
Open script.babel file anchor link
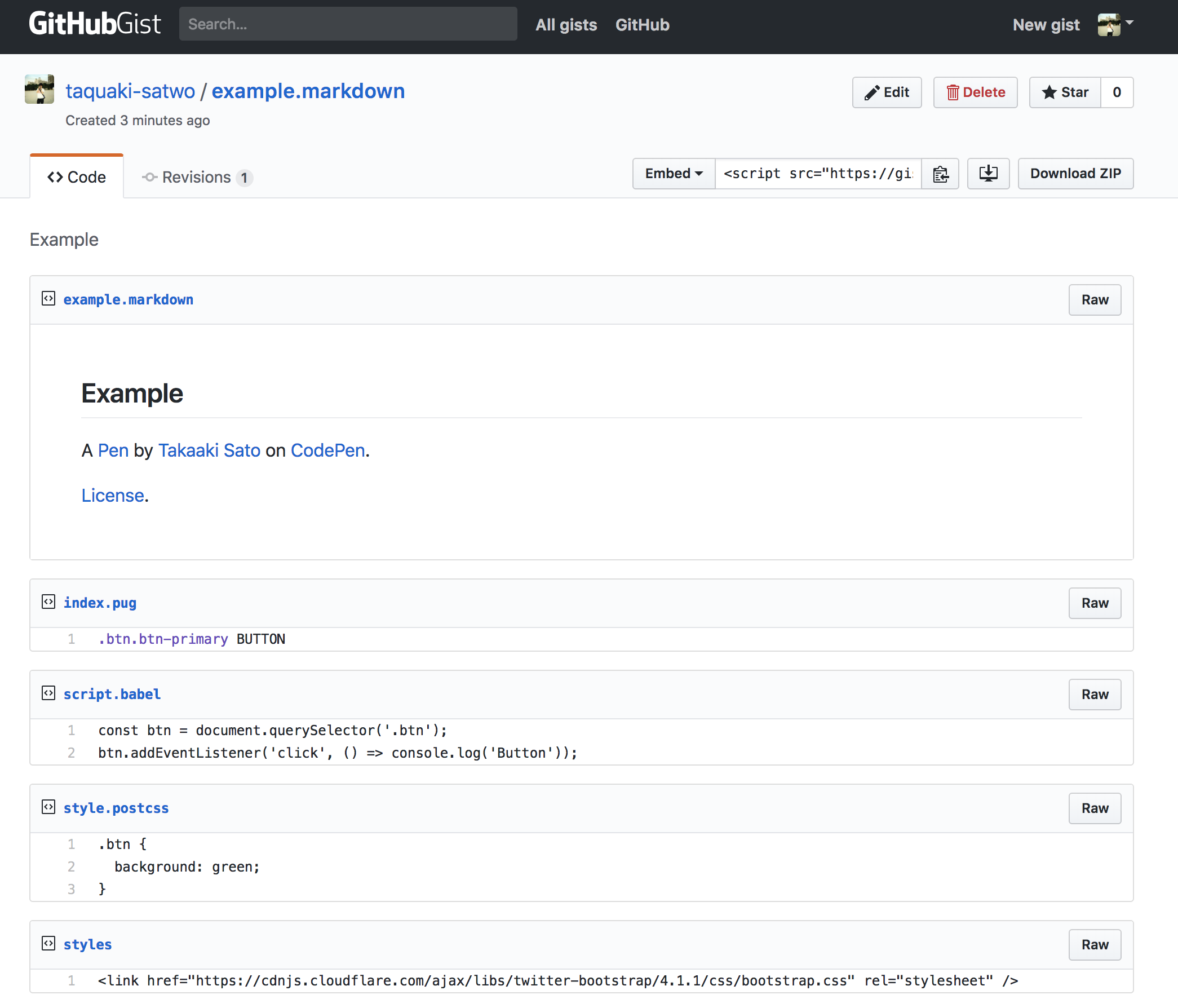[112, 694]
